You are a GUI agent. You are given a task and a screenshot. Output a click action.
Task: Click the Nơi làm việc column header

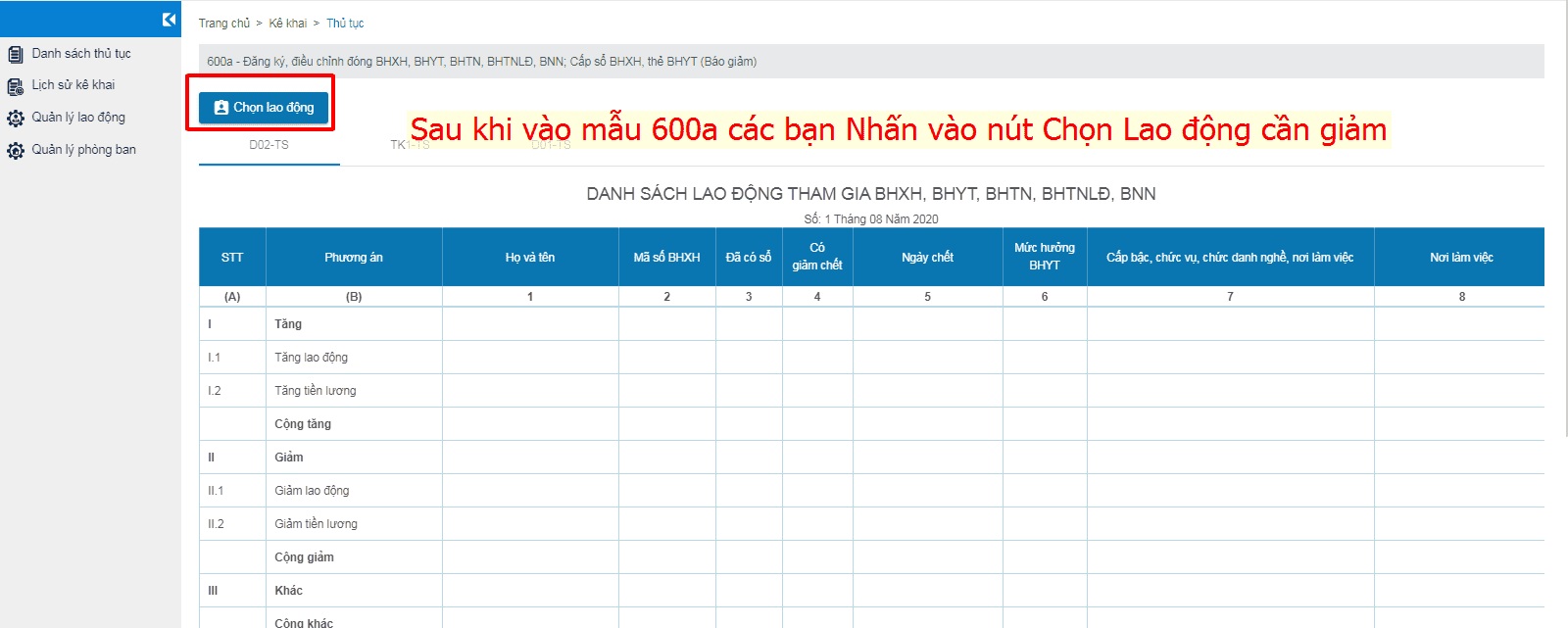[x=1461, y=258]
